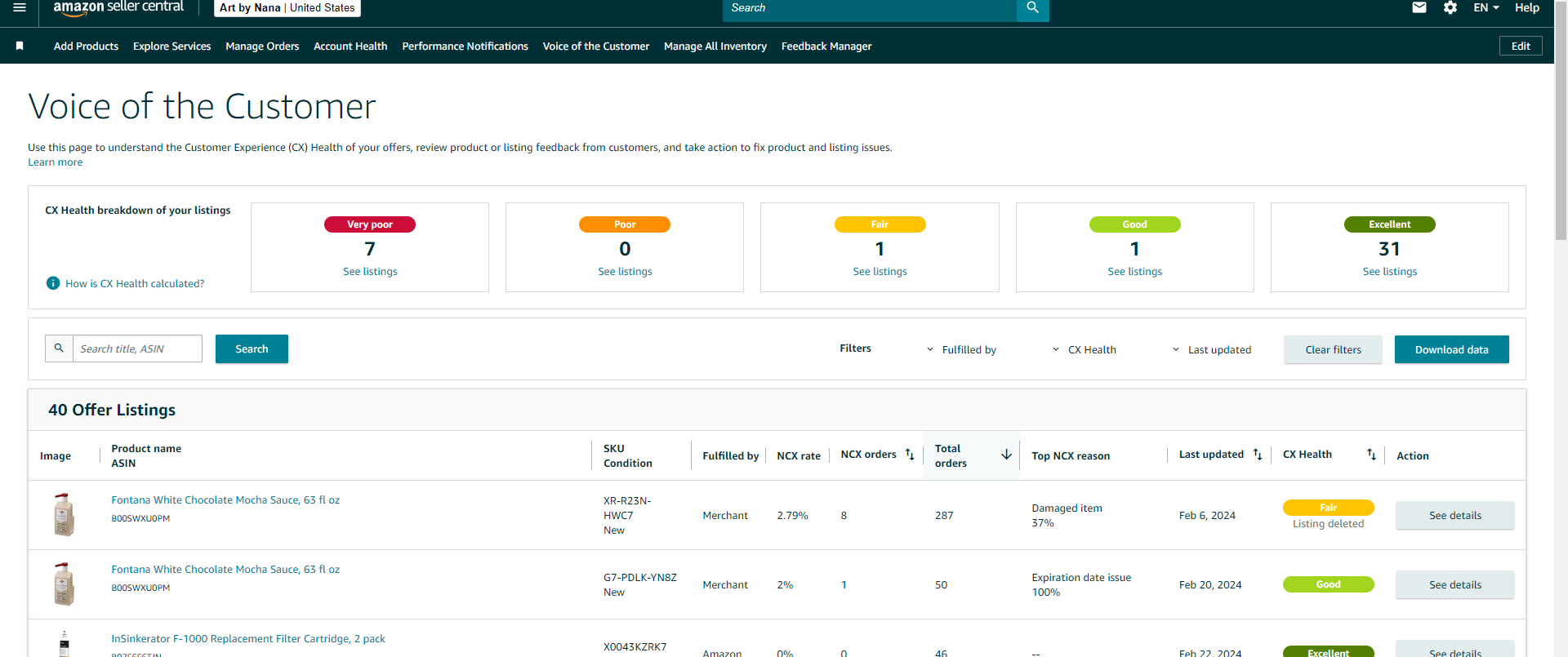Click the 40 Offer Listings heading
The width and height of the screenshot is (1568, 657).
[x=112, y=410]
